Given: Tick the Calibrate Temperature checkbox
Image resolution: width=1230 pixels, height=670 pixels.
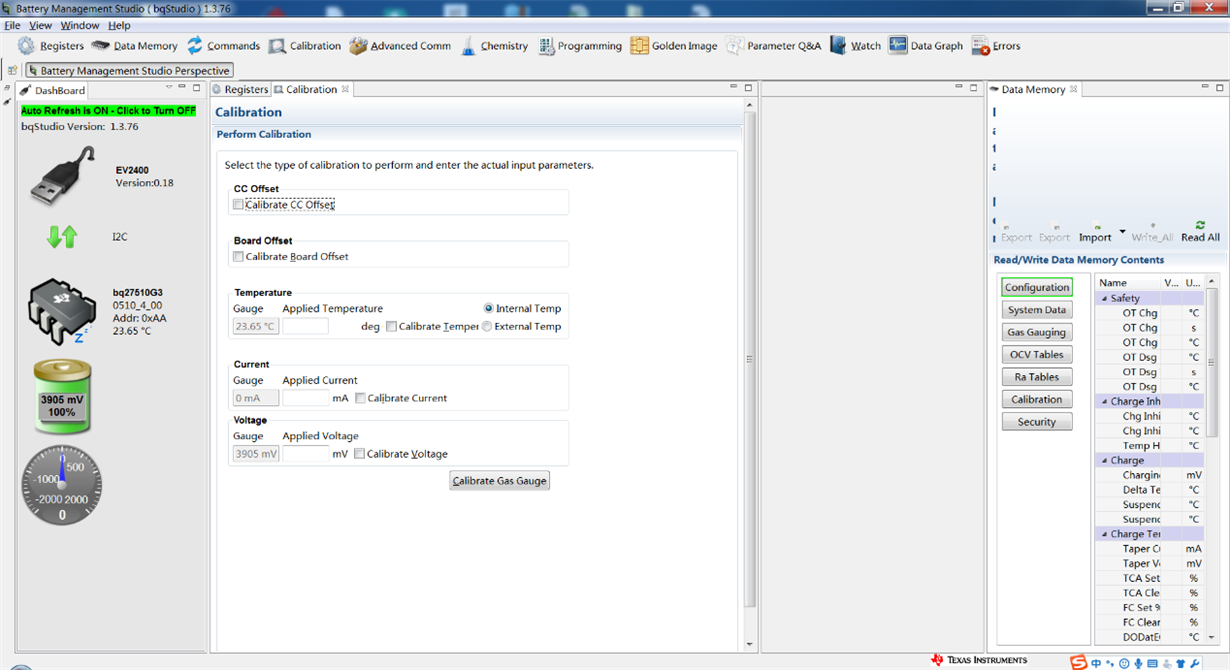Looking at the screenshot, I should 391,326.
